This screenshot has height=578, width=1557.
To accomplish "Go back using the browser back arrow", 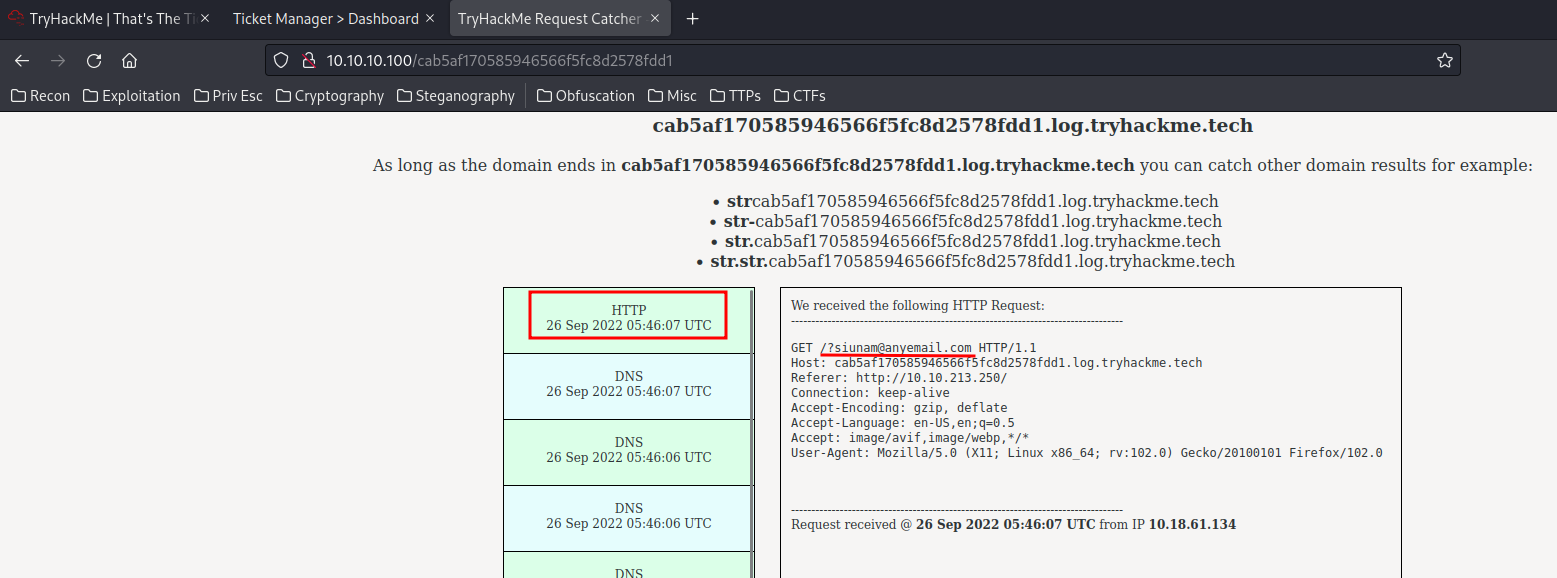I will (x=22, y=60).
